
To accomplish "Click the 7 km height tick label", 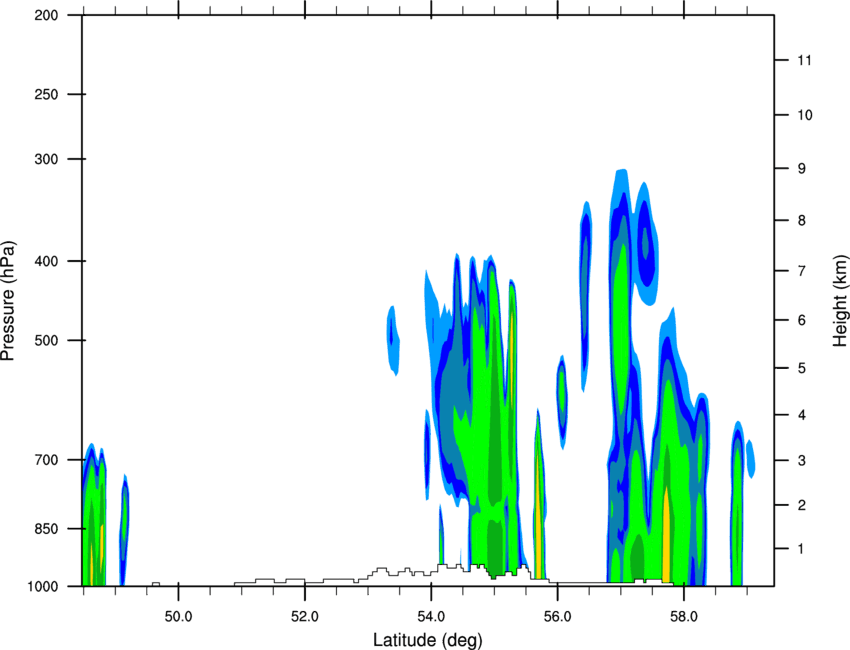I will 802,271.
